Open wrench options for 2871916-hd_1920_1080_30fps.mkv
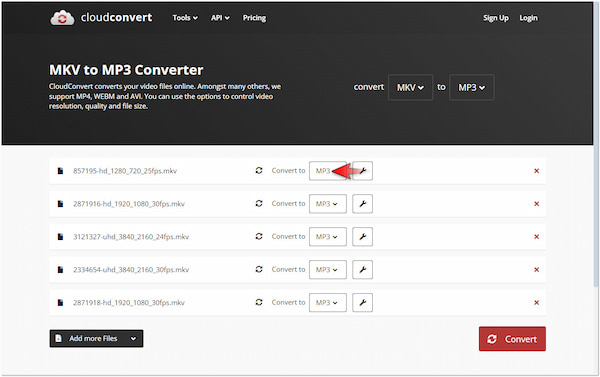Image resolution: width=600 pixels, height=377 pixels. [362, 204]
